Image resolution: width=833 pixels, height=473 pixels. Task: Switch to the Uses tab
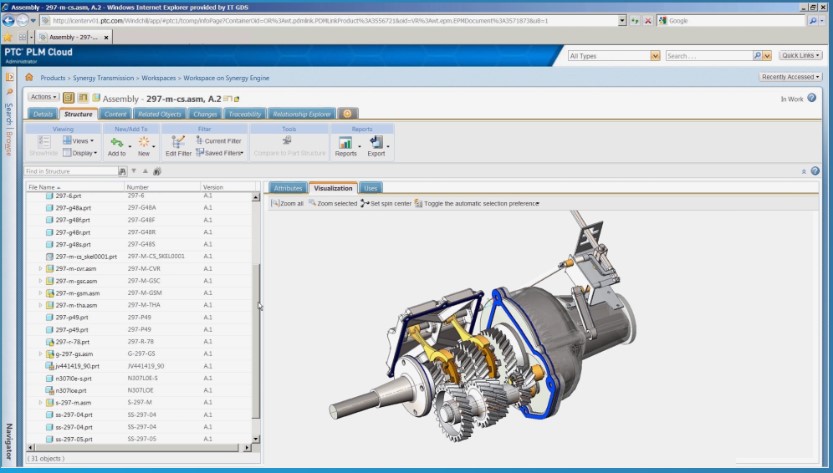[x=371, y=188]
